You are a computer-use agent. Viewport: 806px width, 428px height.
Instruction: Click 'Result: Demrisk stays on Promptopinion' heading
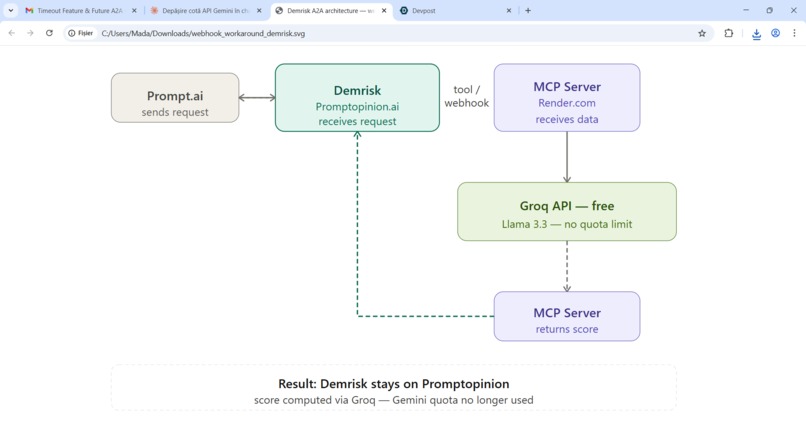(394, 384)
